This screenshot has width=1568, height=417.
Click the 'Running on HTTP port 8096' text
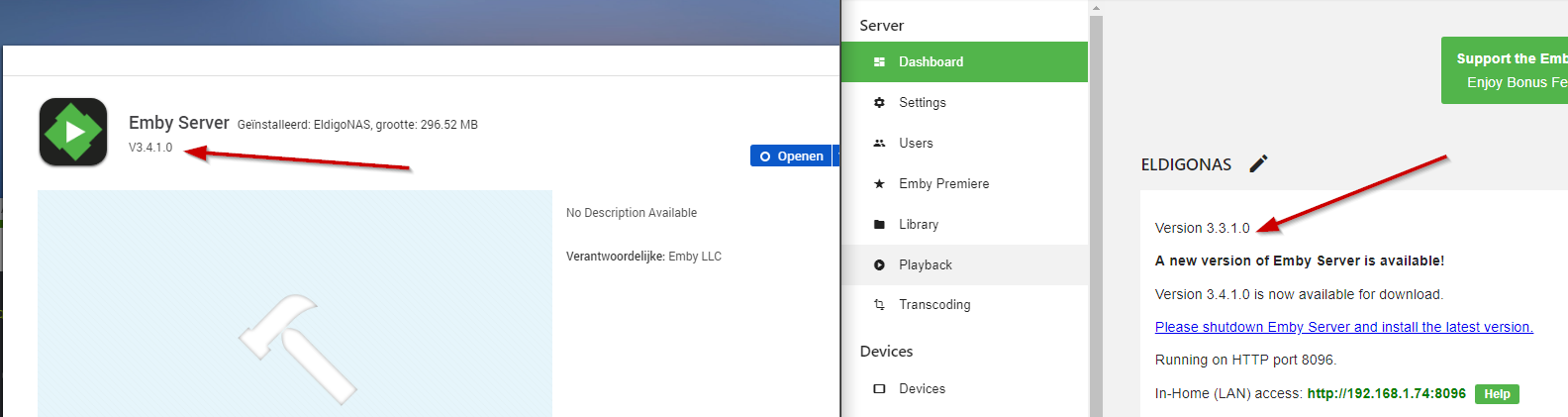pyautogui.click(x=1245, y=360)
